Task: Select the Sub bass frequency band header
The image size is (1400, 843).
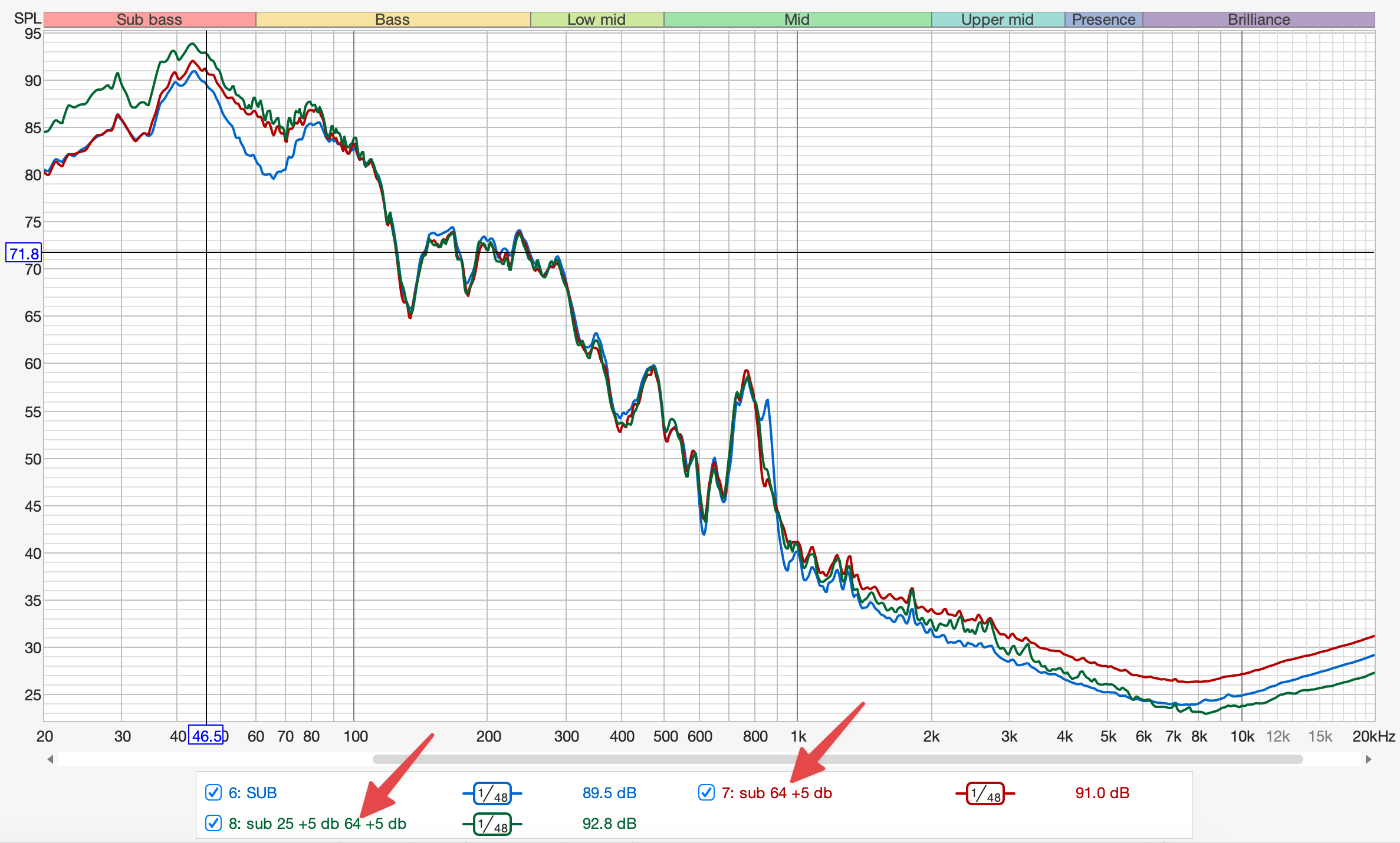Action: [150, 19]
